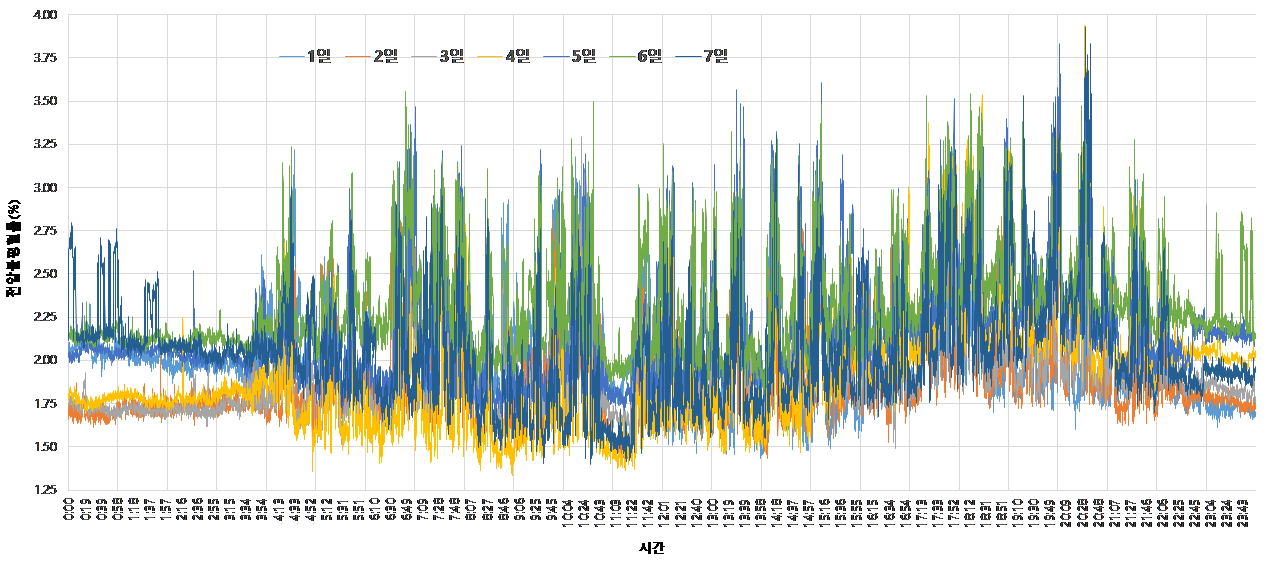
Task: Click the 2.25 y-axis label
Action: click(43, 317)
